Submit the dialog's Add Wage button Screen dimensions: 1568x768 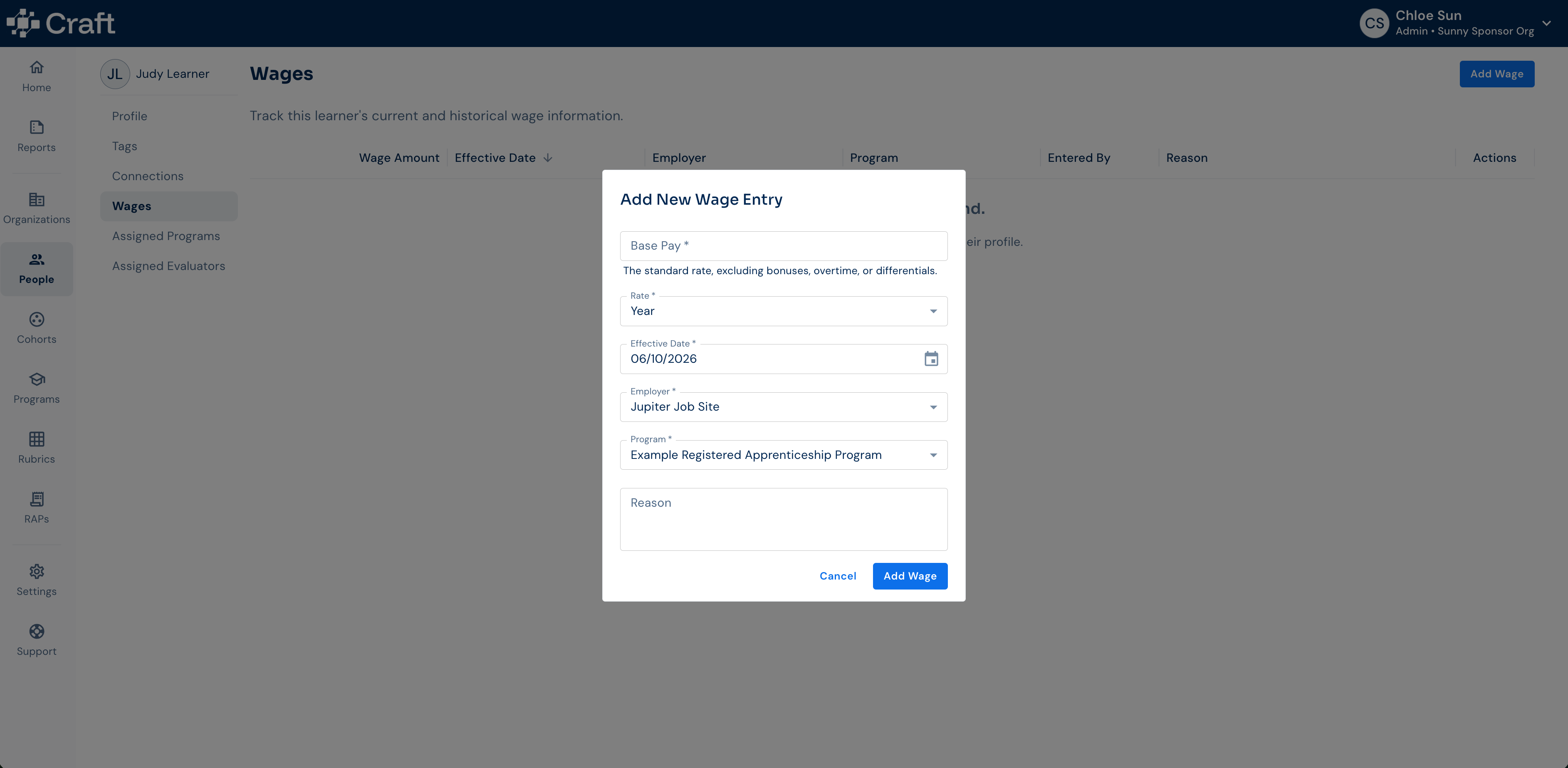click(910, 576)
